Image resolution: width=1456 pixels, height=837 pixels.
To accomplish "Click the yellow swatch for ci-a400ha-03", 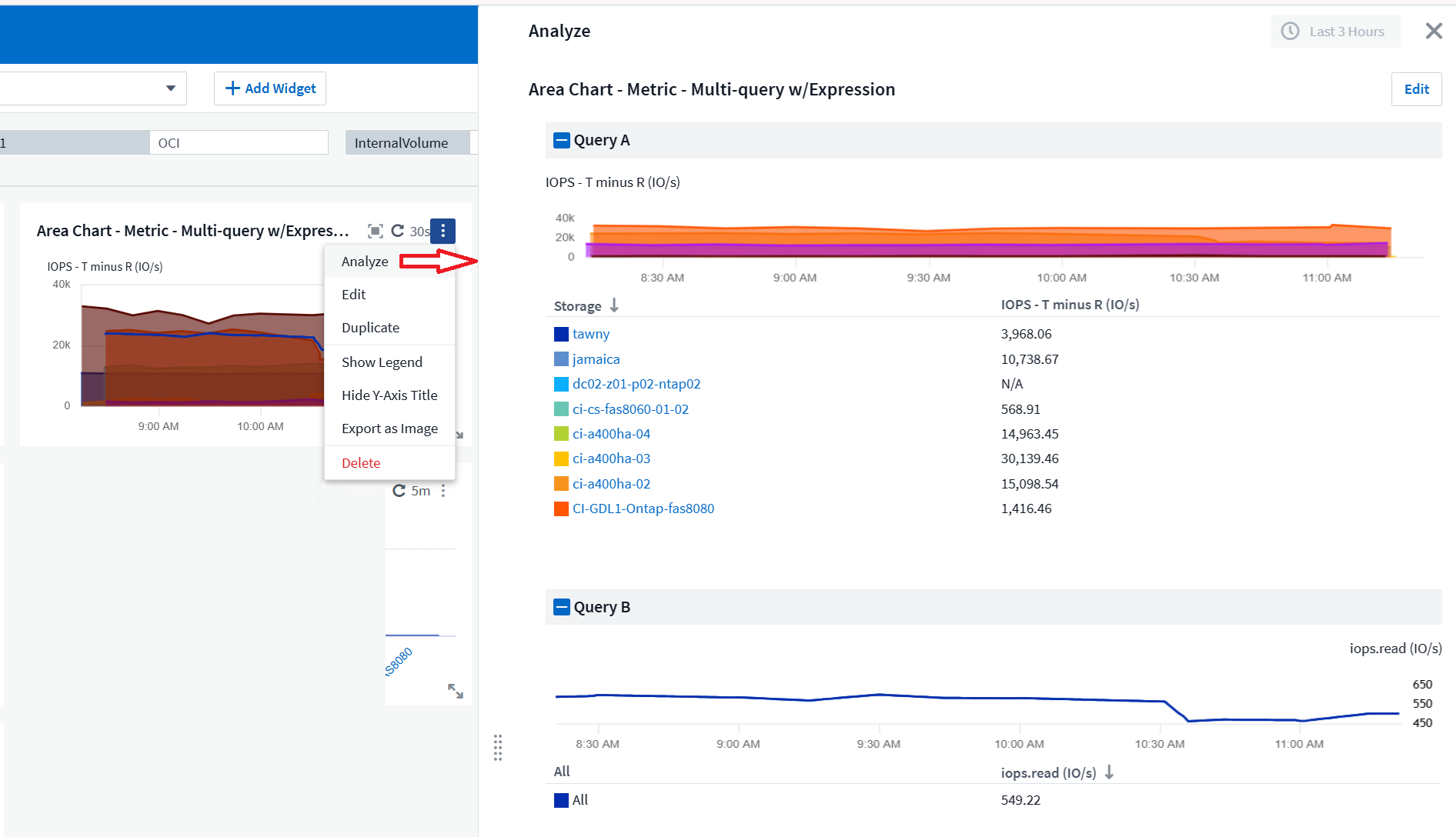I will [561, 458].
